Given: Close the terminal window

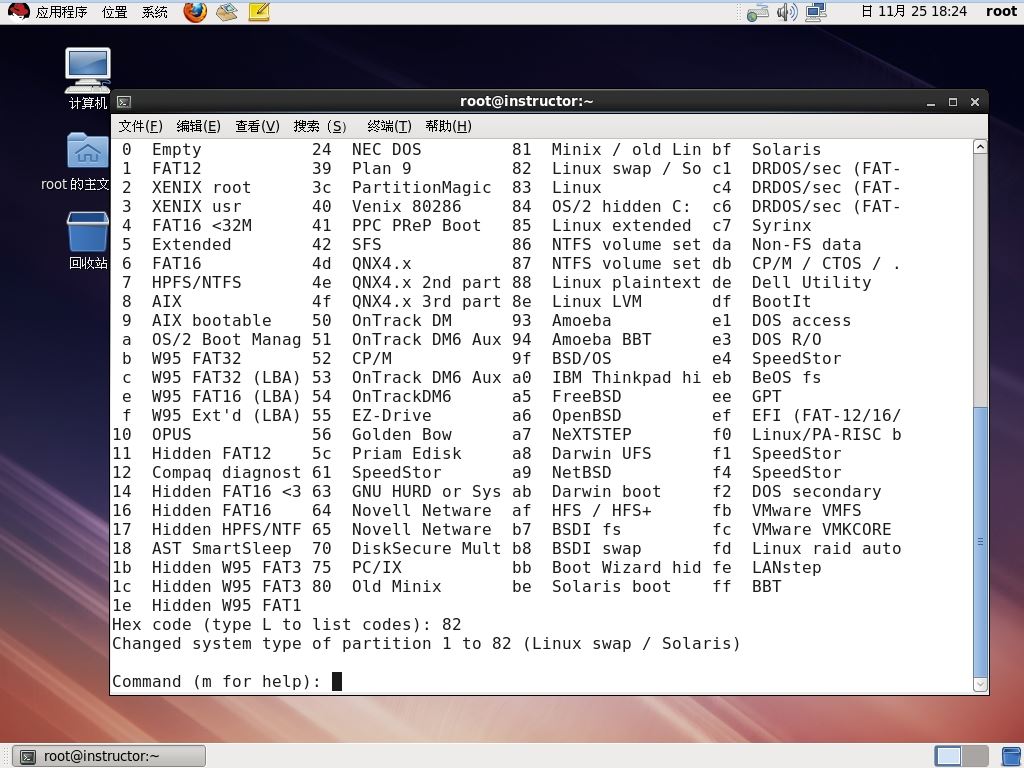Looking at the screenshot, I should pyautogui.click(x=975, y=103).
